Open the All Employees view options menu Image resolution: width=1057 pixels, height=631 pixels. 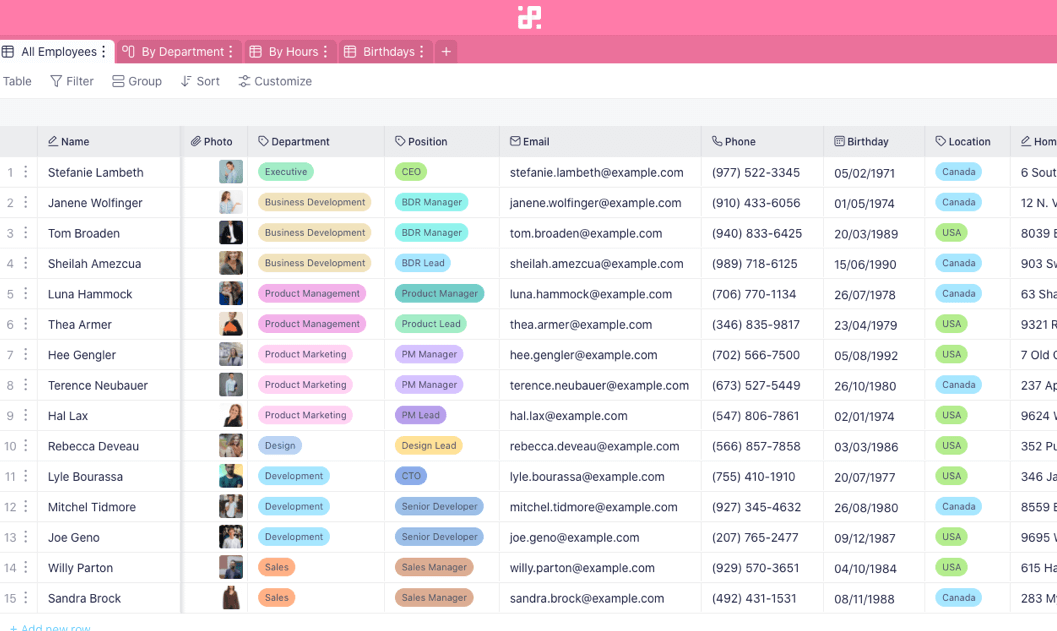click(105, 50)
